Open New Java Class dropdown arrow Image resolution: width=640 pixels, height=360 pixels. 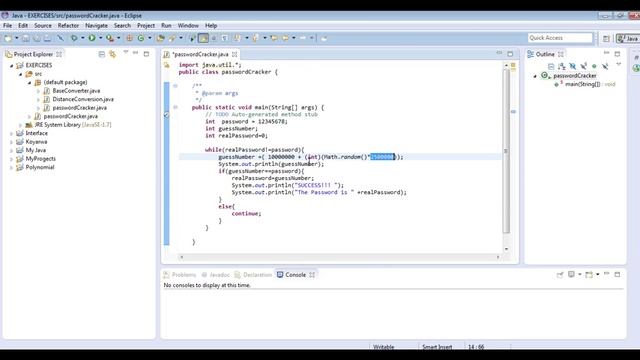[149, 38]
